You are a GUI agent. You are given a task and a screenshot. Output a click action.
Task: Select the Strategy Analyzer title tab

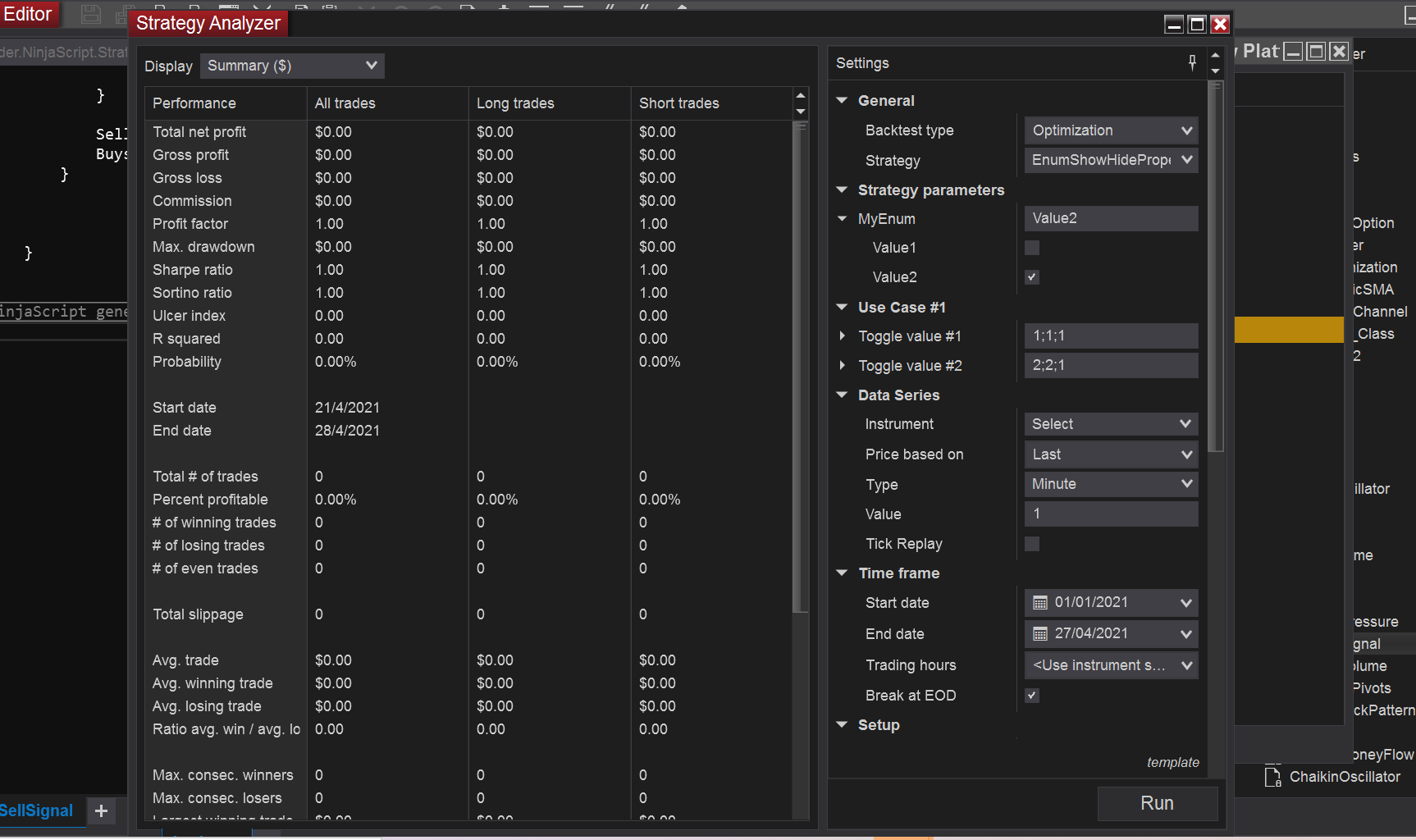tap(208, 23)
